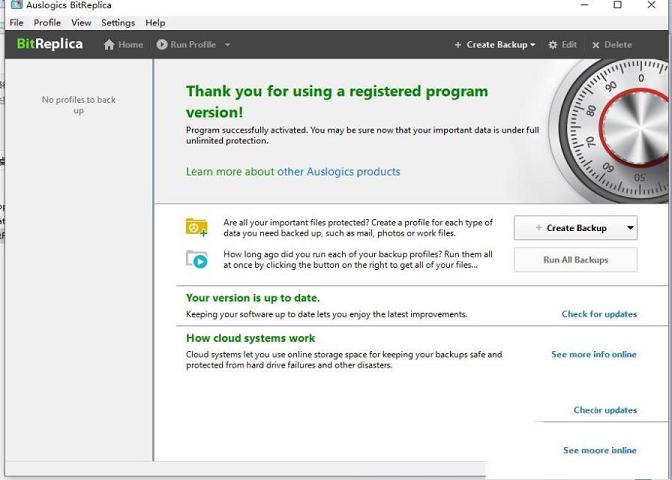Viewport: 672px width, 480px height.
Task: Open the View menu
Action: [81, 23]
